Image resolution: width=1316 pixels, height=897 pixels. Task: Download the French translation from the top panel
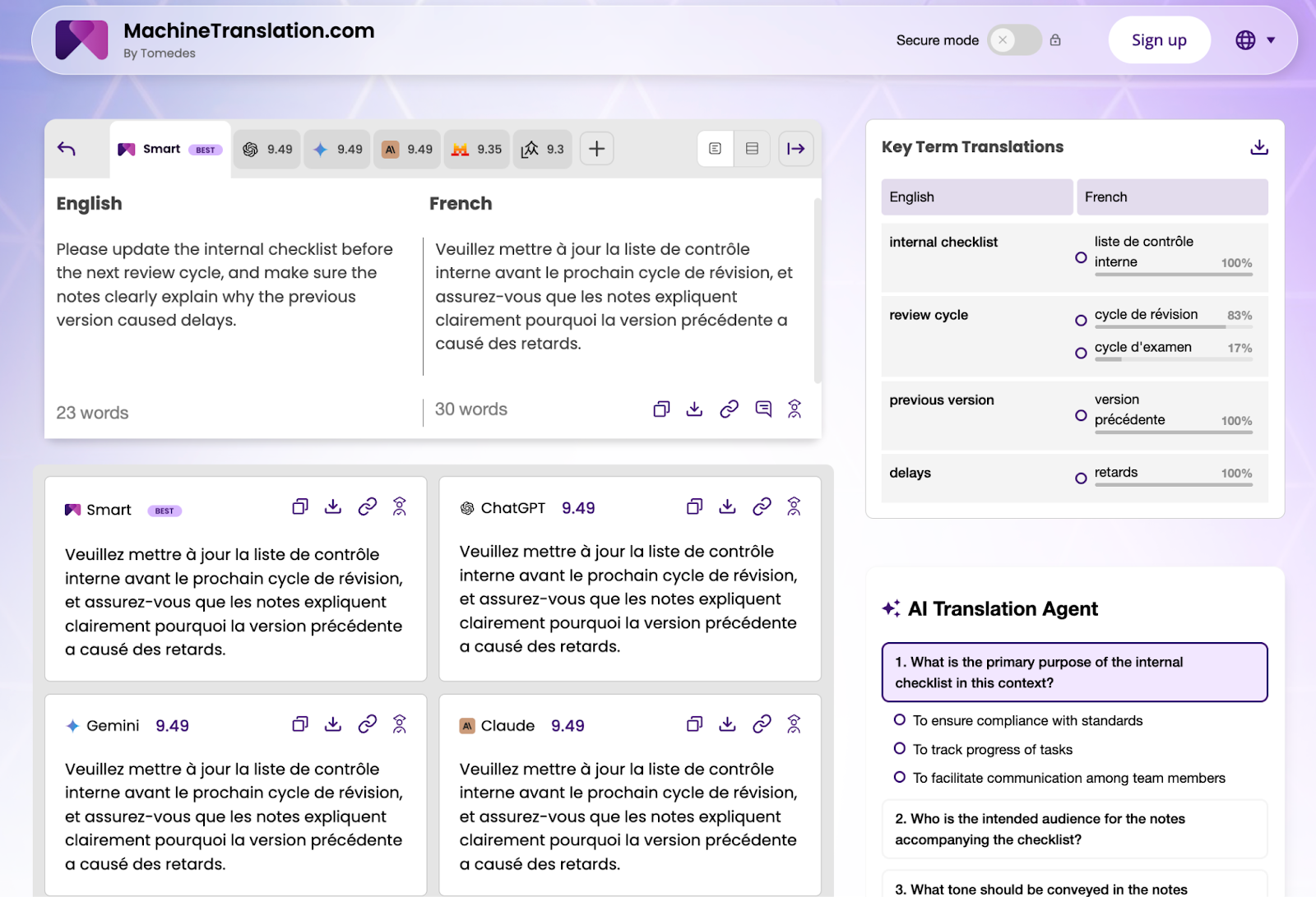[694, 409]
